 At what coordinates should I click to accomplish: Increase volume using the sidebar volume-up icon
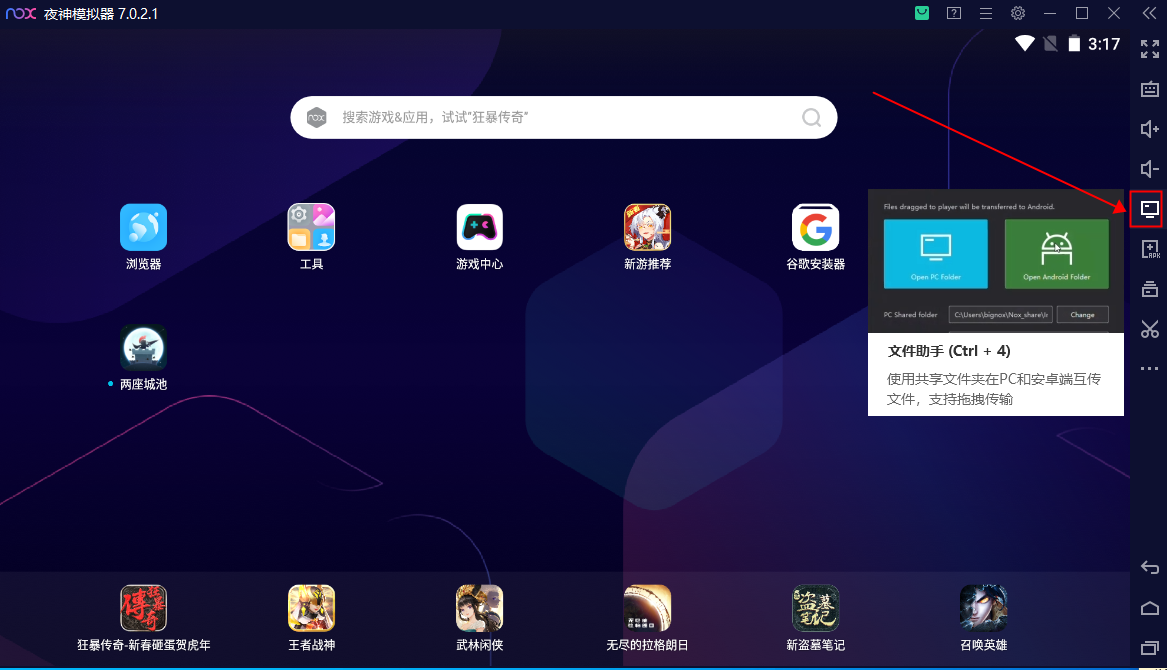(1148, 129)
